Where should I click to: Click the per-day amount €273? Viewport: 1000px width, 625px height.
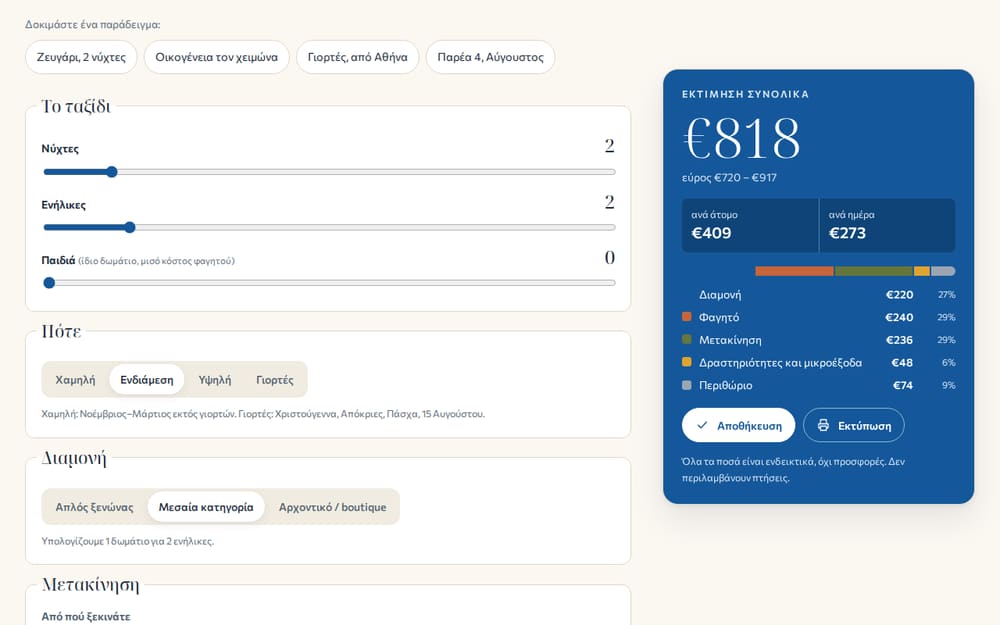click(847, 233)
